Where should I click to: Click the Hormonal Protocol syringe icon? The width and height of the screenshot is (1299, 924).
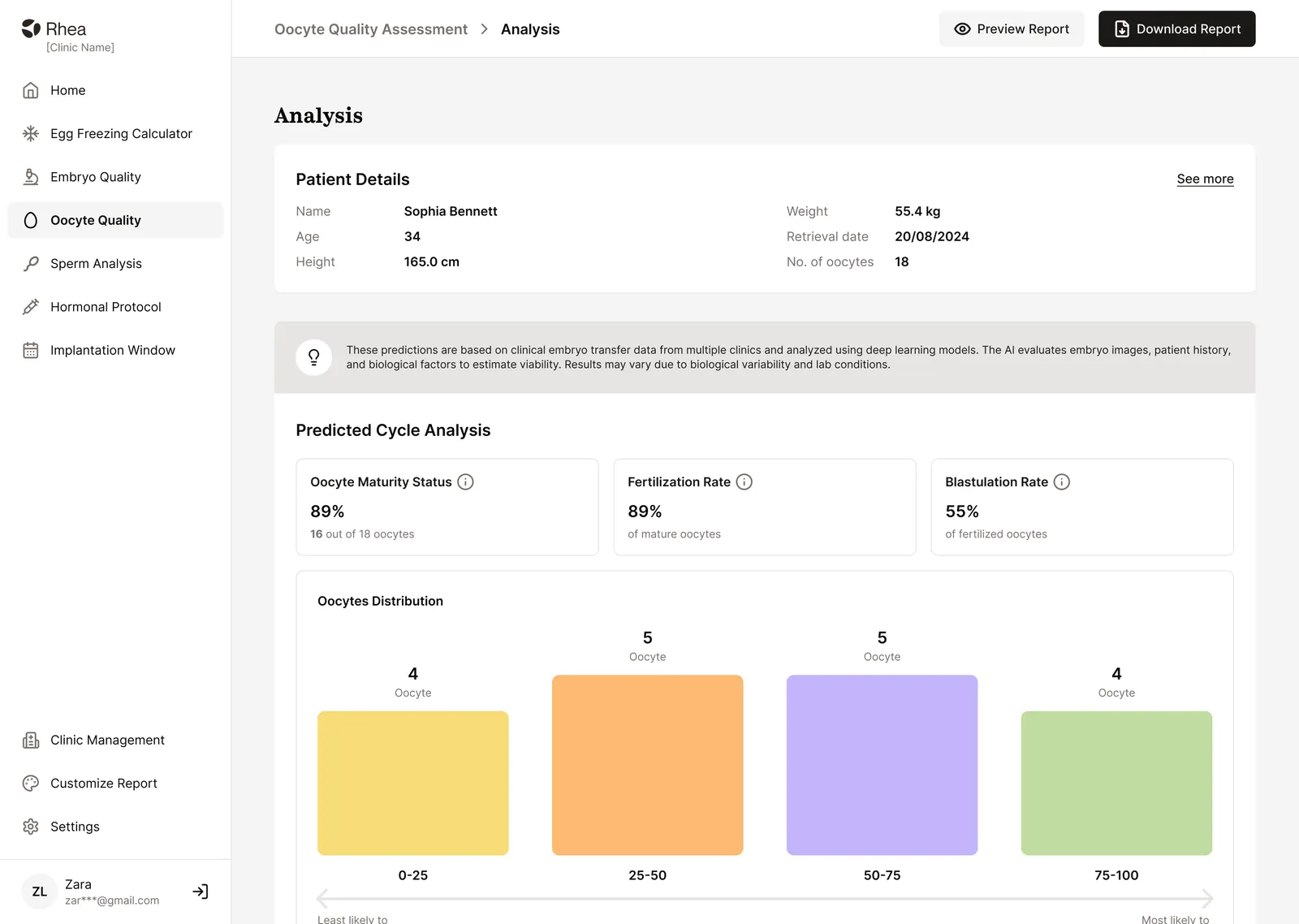point(31,307)
